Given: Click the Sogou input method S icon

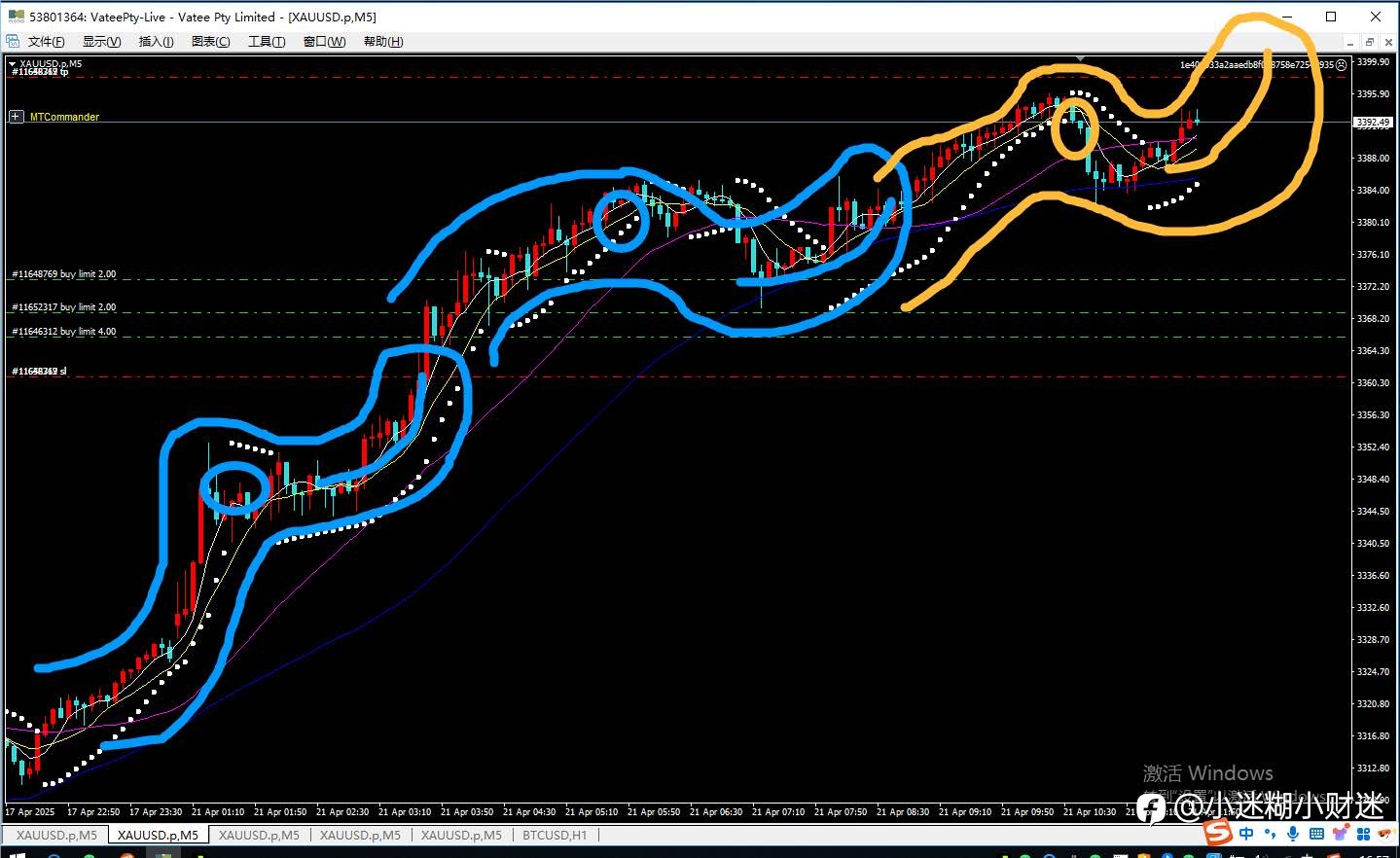Looking at the screenshot, I should coord(1217,833).
